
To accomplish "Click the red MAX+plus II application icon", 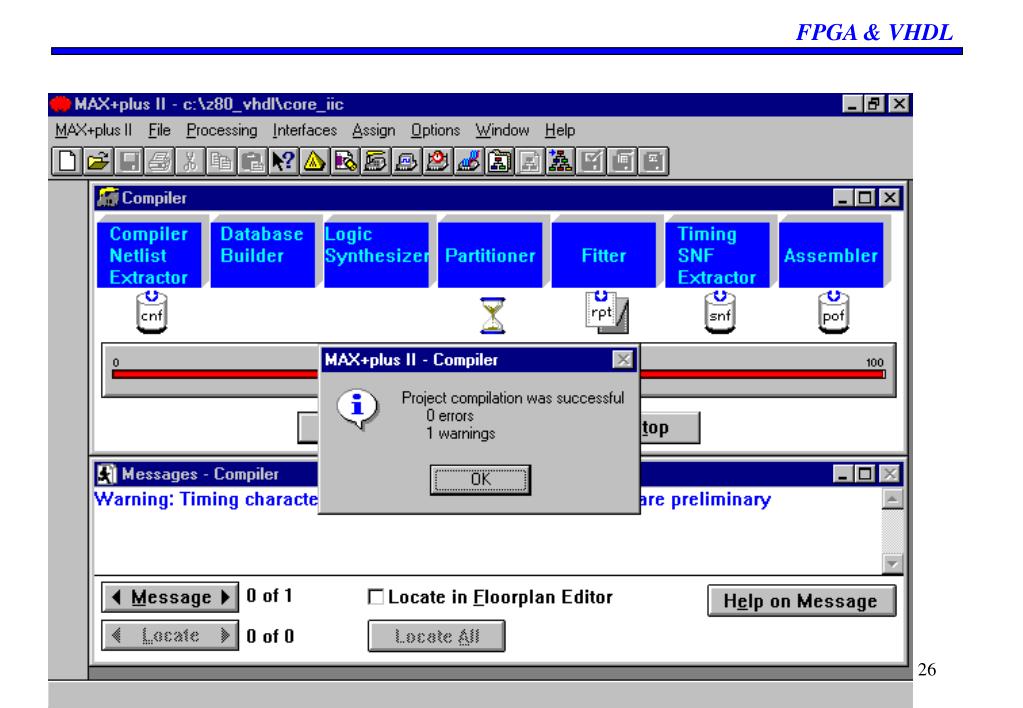I will (x=60, y=104).
